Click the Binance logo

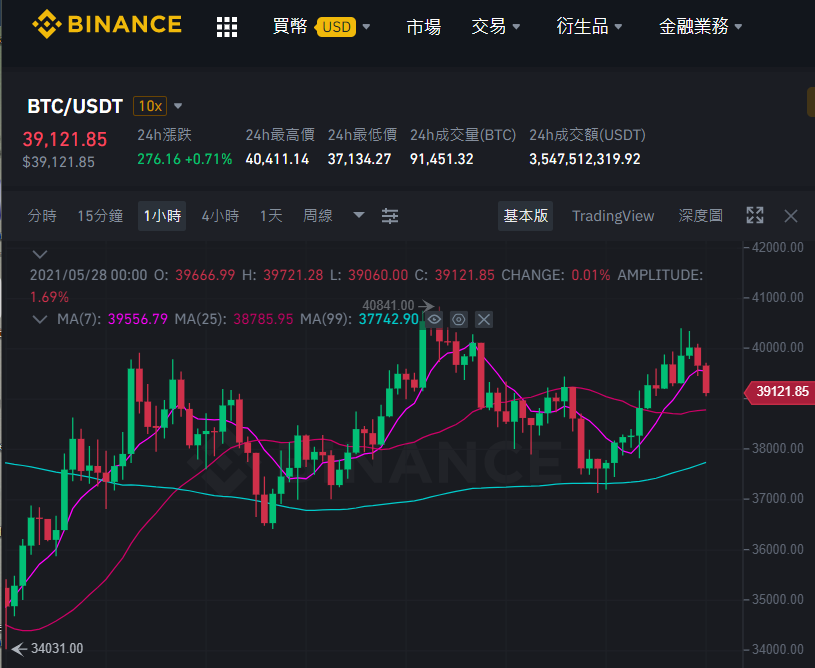pyautogui.click(x=107, y=24)
